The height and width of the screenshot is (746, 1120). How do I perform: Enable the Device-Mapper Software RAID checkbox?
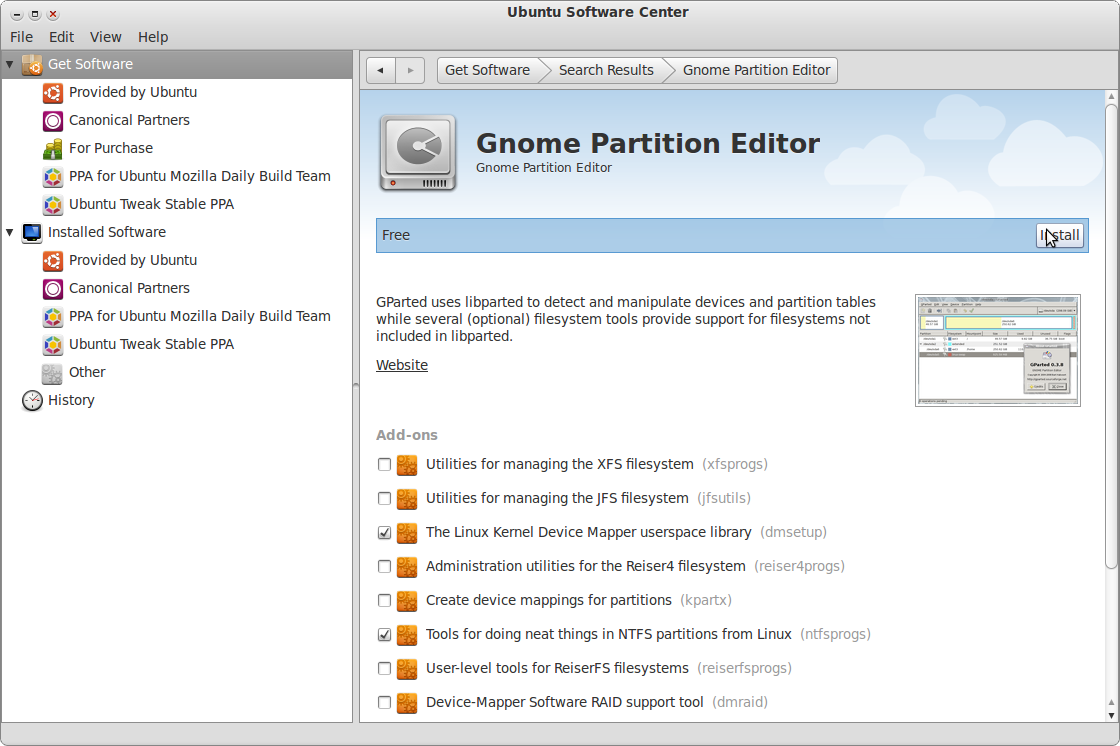pos(384,703)
